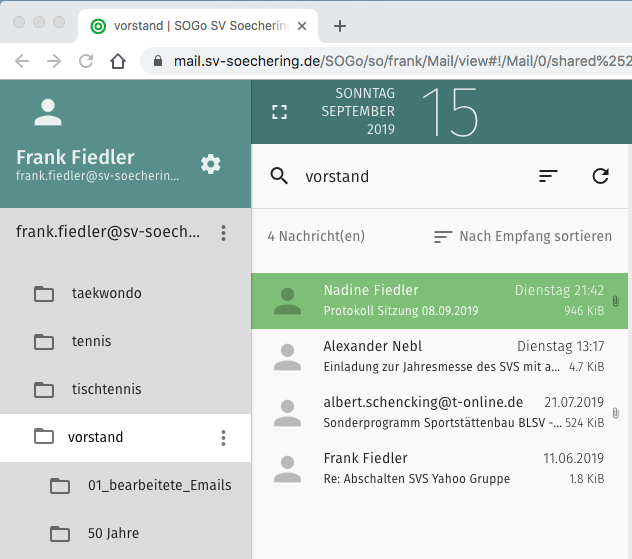The width and height of the screenshot is (632, 559).
Task: Click the fullscreen expand icon in header
Action: (280, 111)
